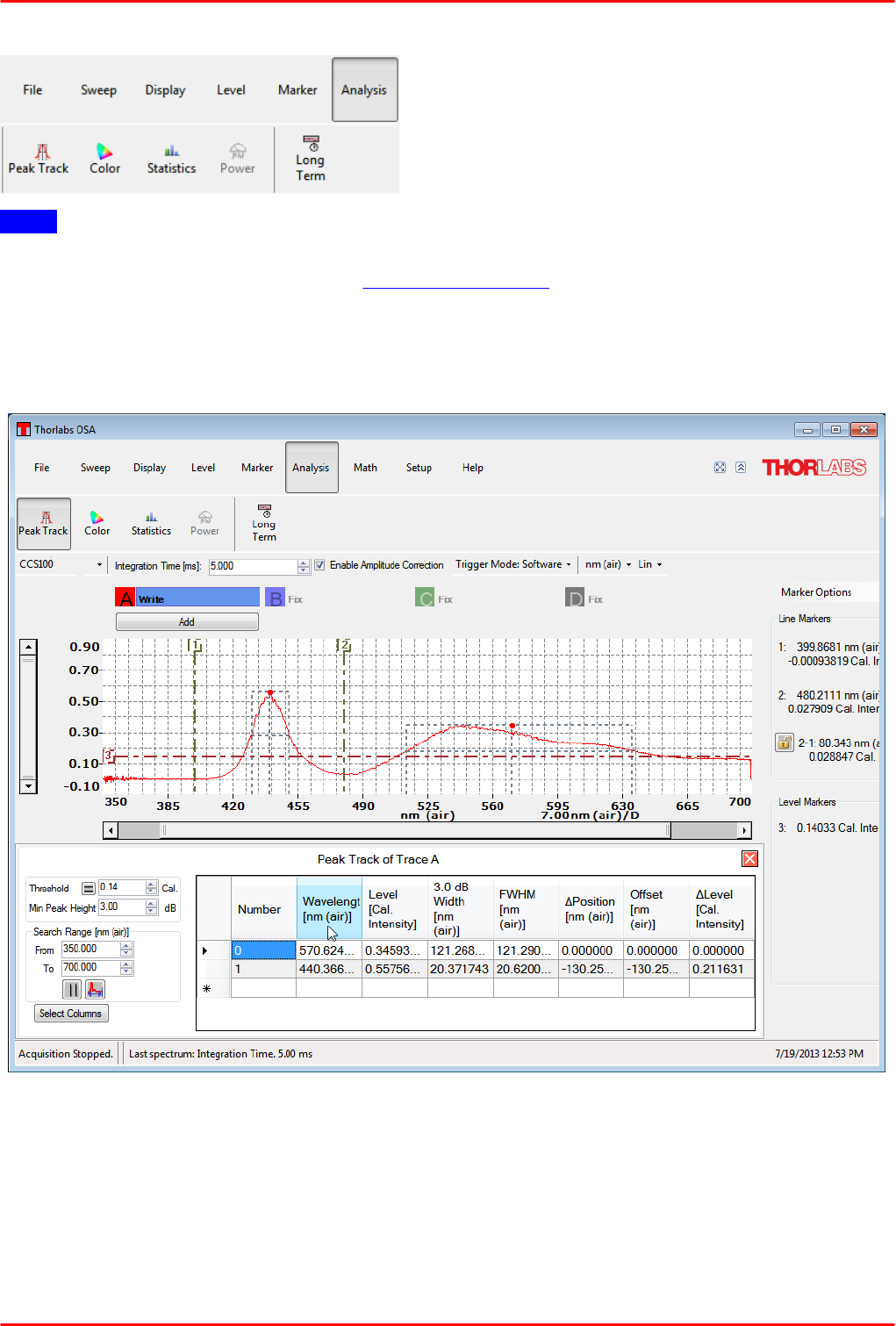Image resolution: width=896 pixels, height=1326 pixels.
Task: Click the horizontal scrollbar right arrow under the graph
Action: point(744,830)
